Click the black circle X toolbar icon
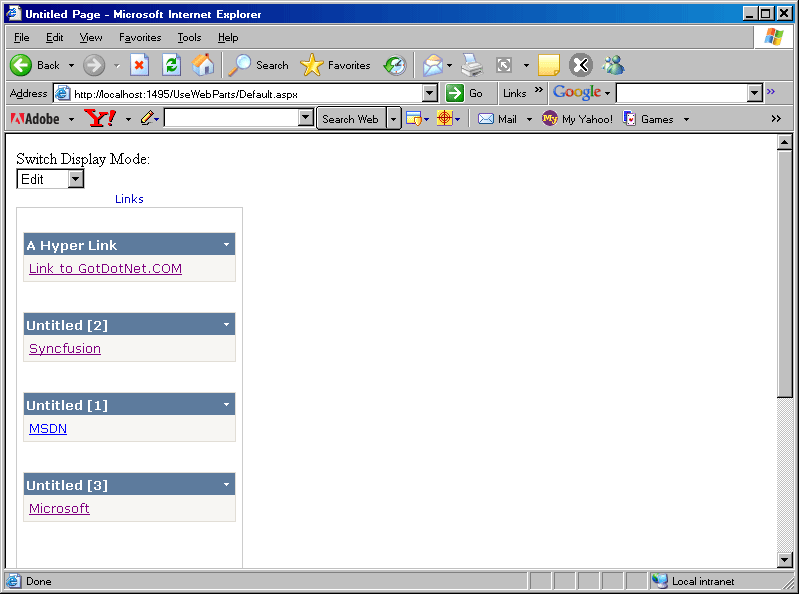The image size is (799, 594). [x=580, y=65]
